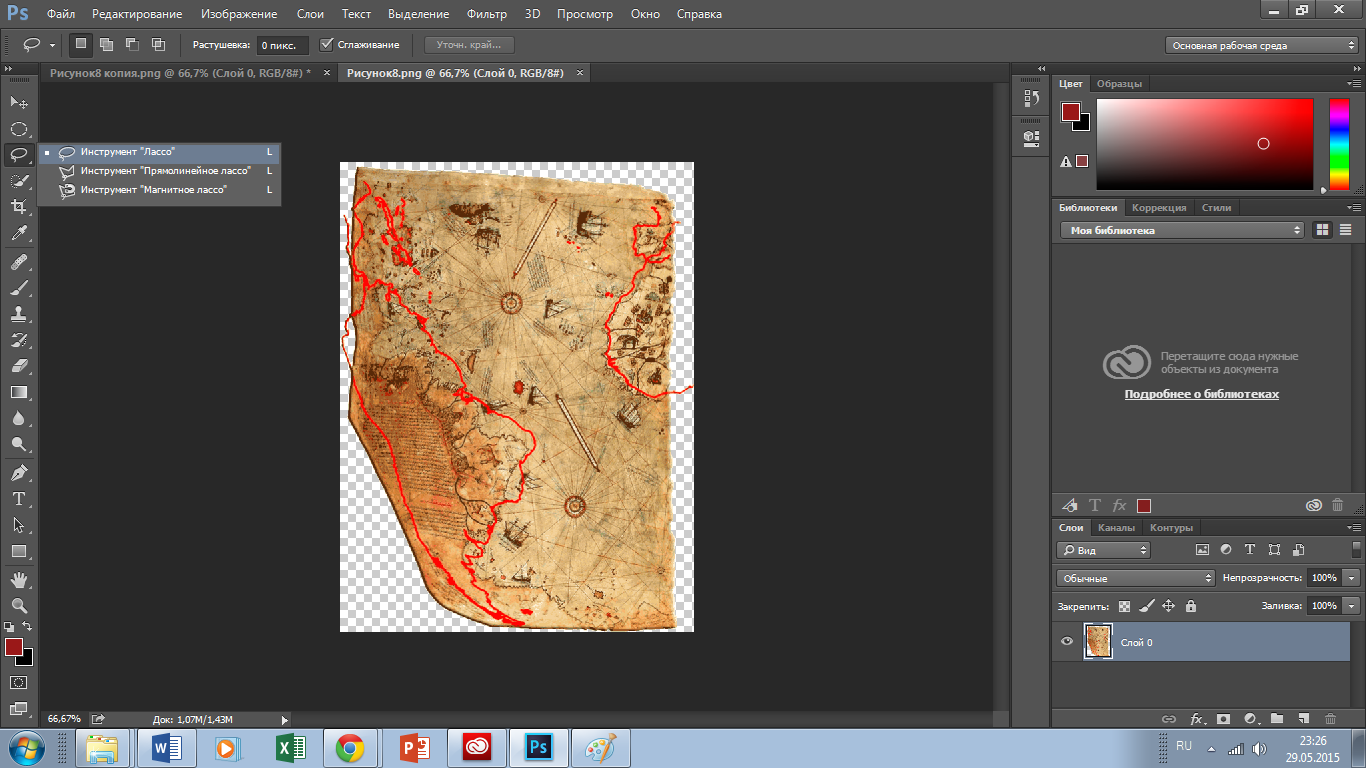
Task: Switch libraries panel to list view
Action: point(1344,230)
